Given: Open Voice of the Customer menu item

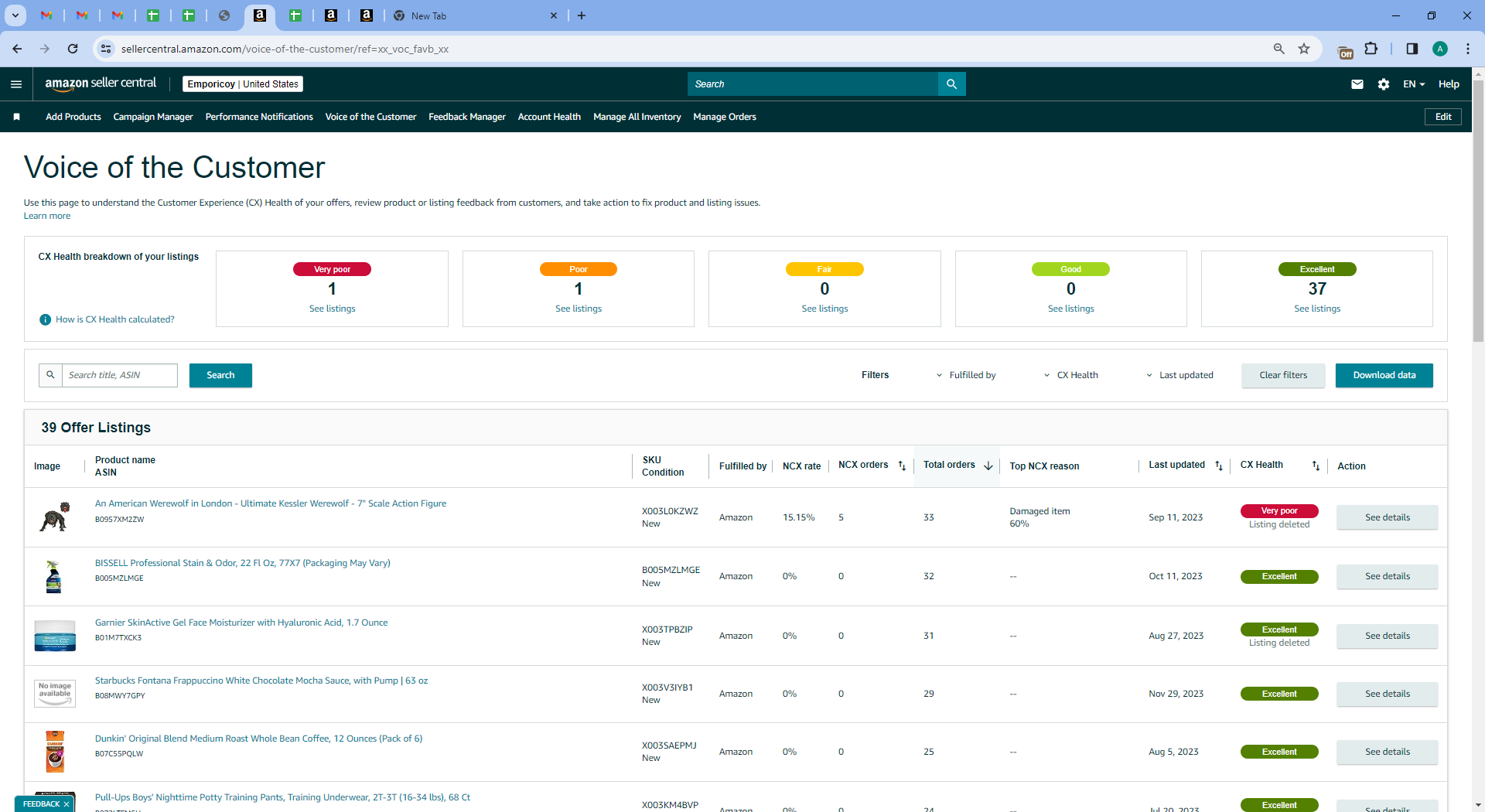Looking at the screenshot, I should [x=370, y=117].
